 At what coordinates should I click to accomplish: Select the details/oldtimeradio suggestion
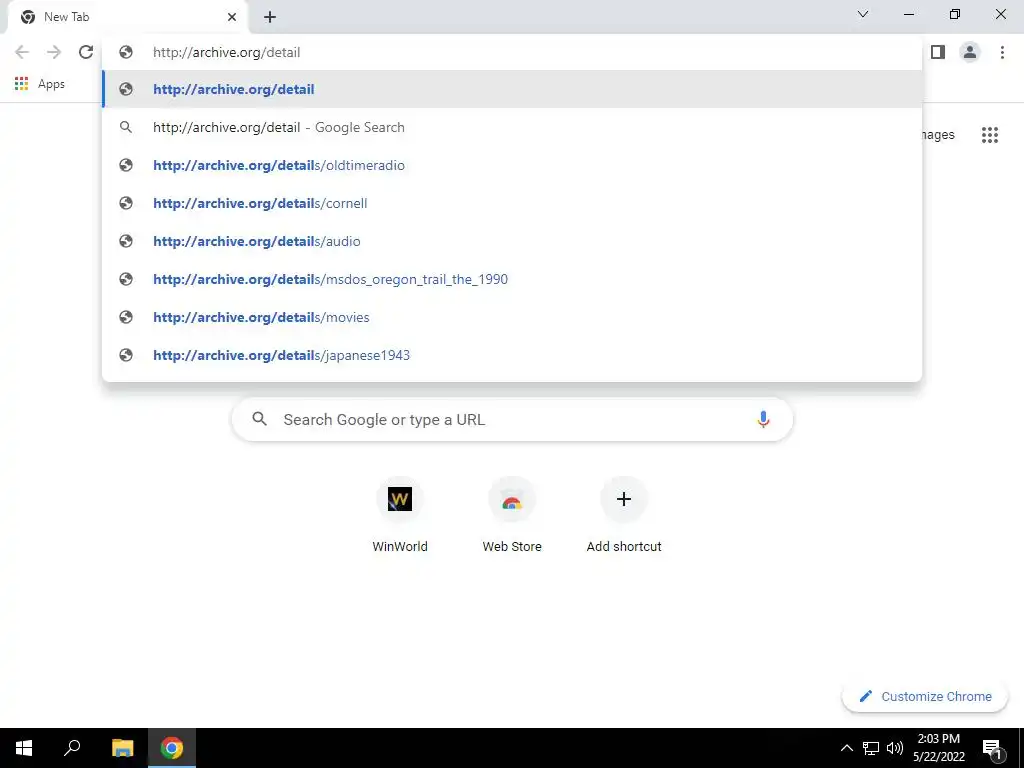tap(512, 165)
